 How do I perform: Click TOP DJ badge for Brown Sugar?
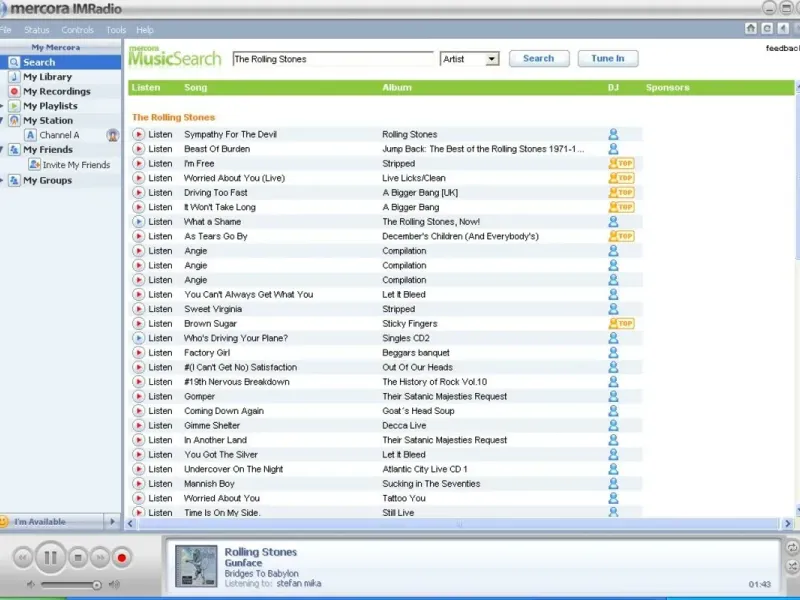621,323
